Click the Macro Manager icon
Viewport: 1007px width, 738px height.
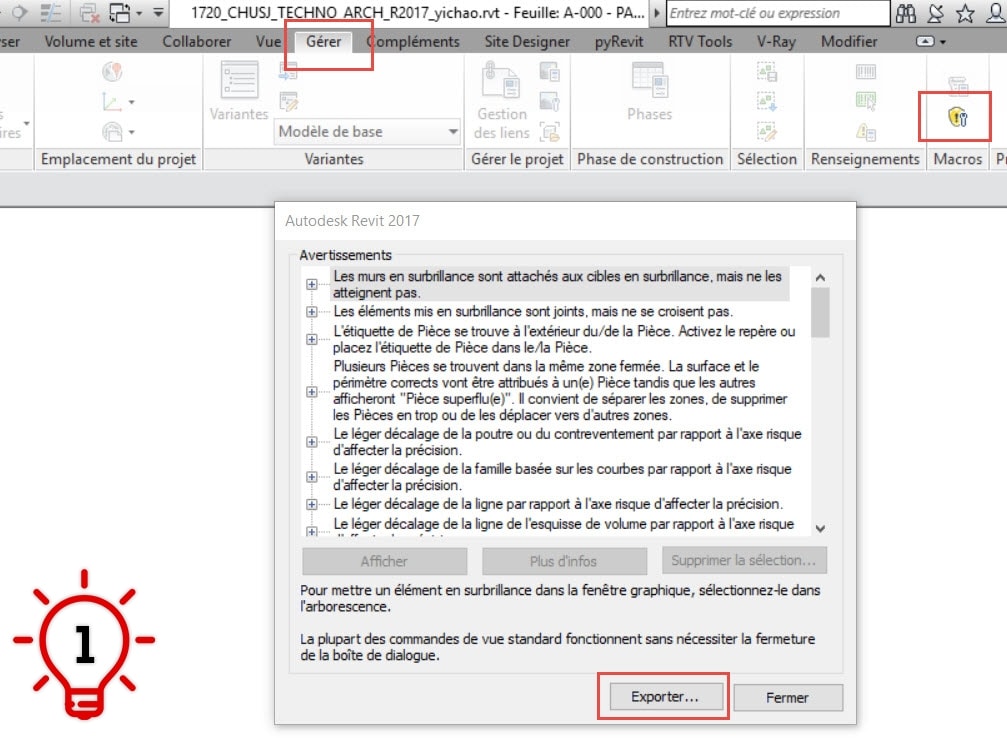(957, 84)
